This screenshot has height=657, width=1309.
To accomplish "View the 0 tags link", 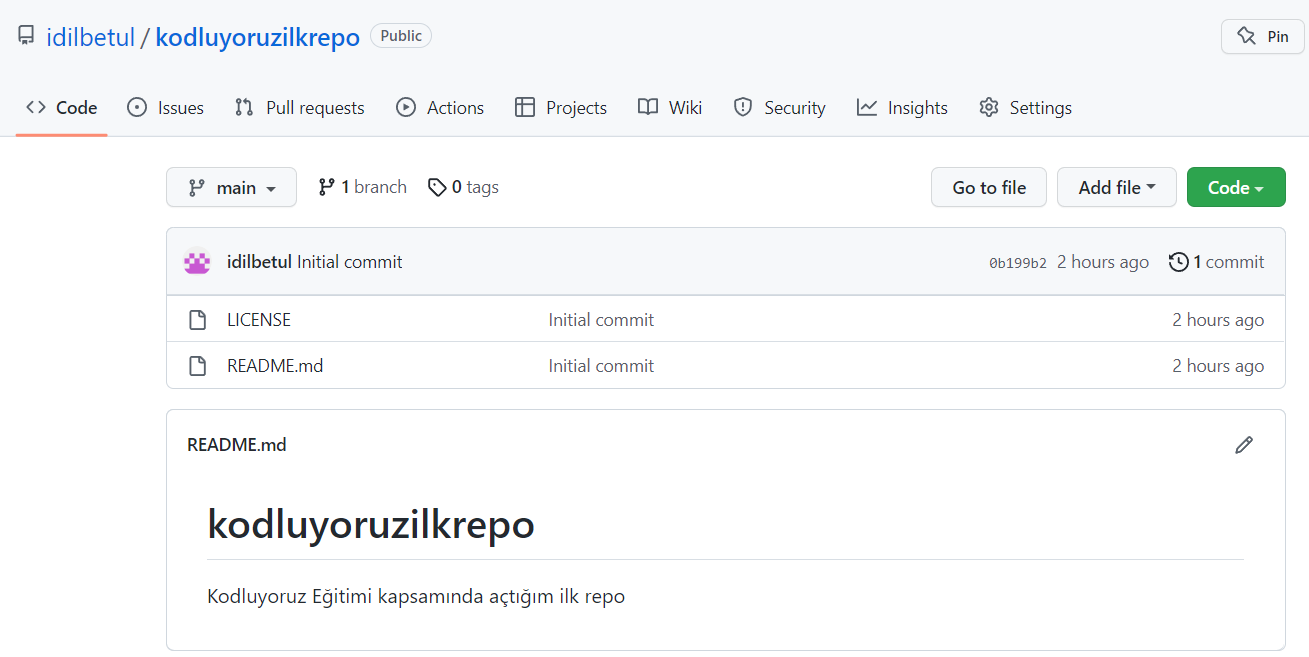I will [x=463, y=187].
